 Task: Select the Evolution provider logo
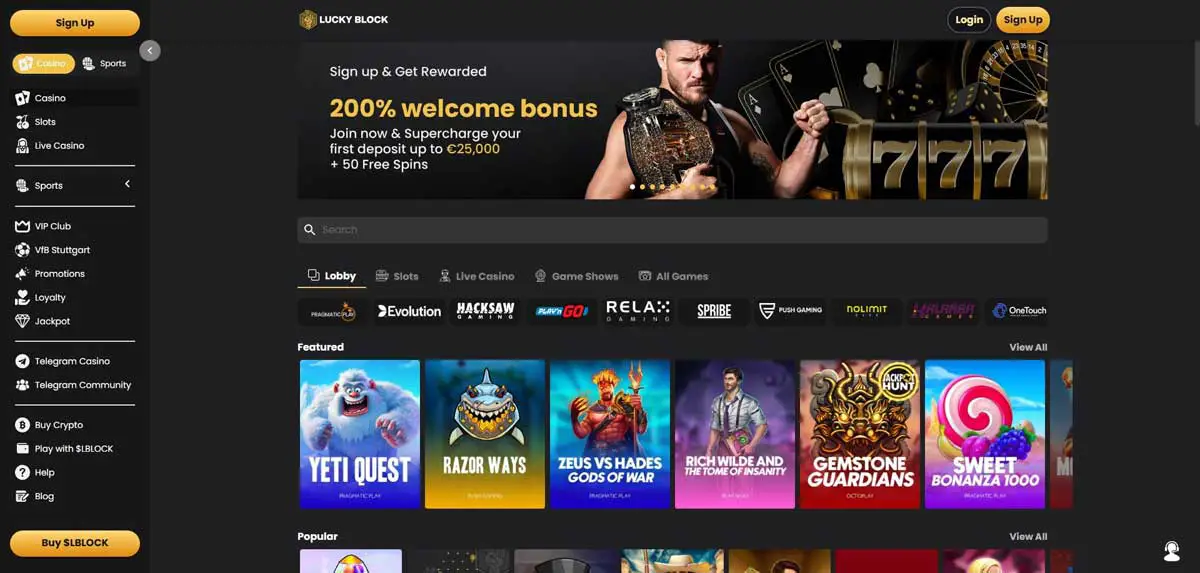[409, 311]
